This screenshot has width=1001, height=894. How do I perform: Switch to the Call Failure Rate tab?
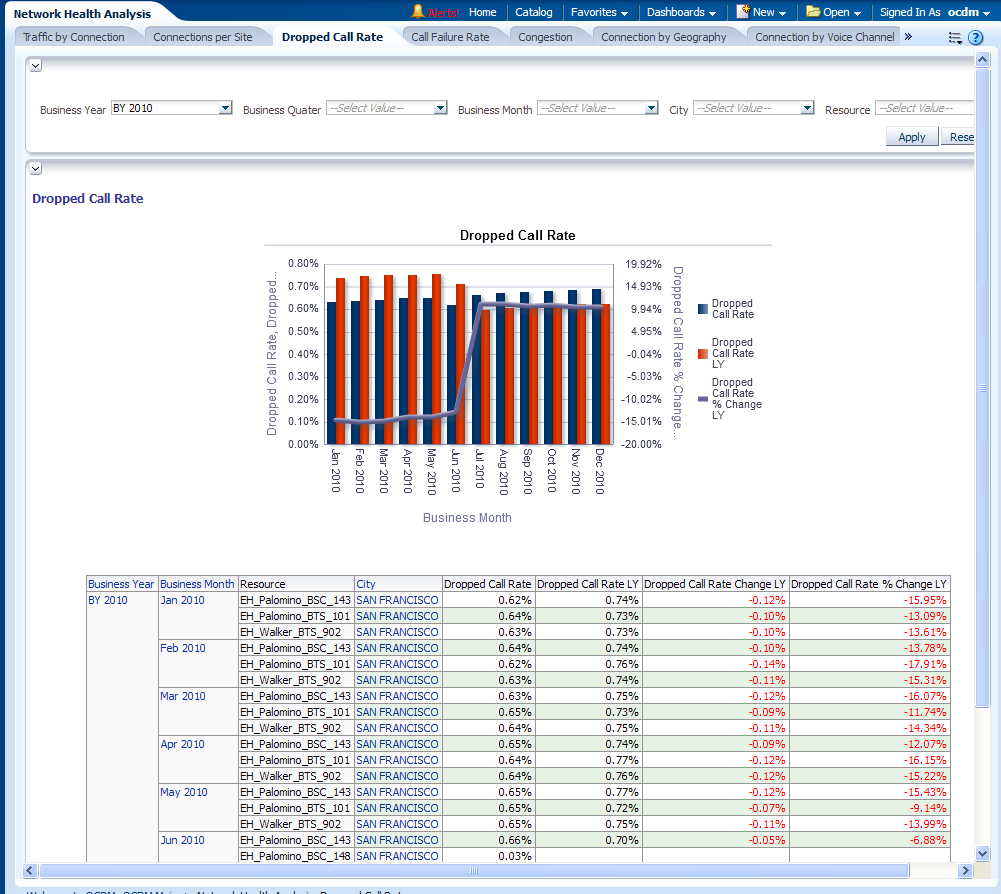[450, 37]
